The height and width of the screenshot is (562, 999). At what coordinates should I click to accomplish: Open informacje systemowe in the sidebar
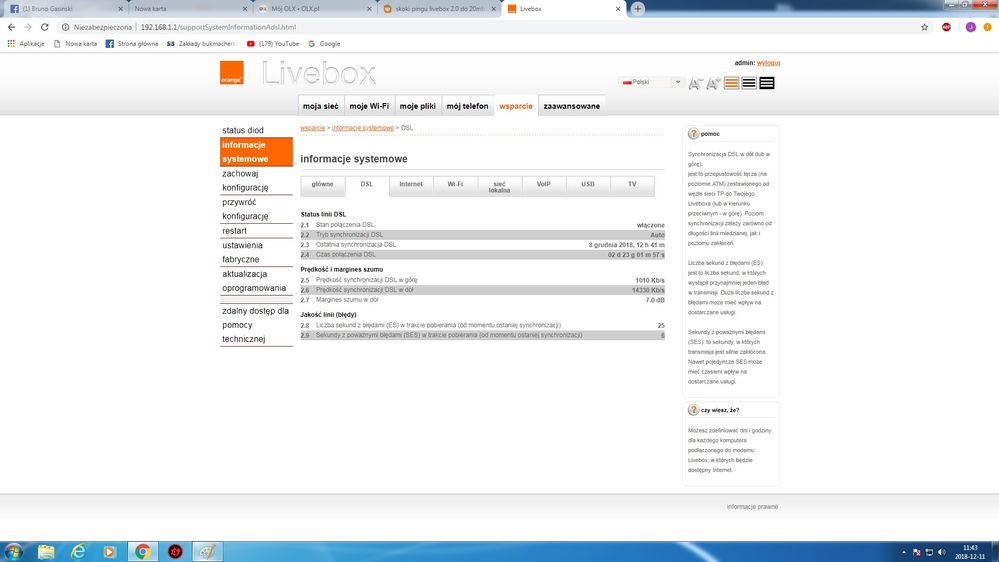tap(256, 152)
